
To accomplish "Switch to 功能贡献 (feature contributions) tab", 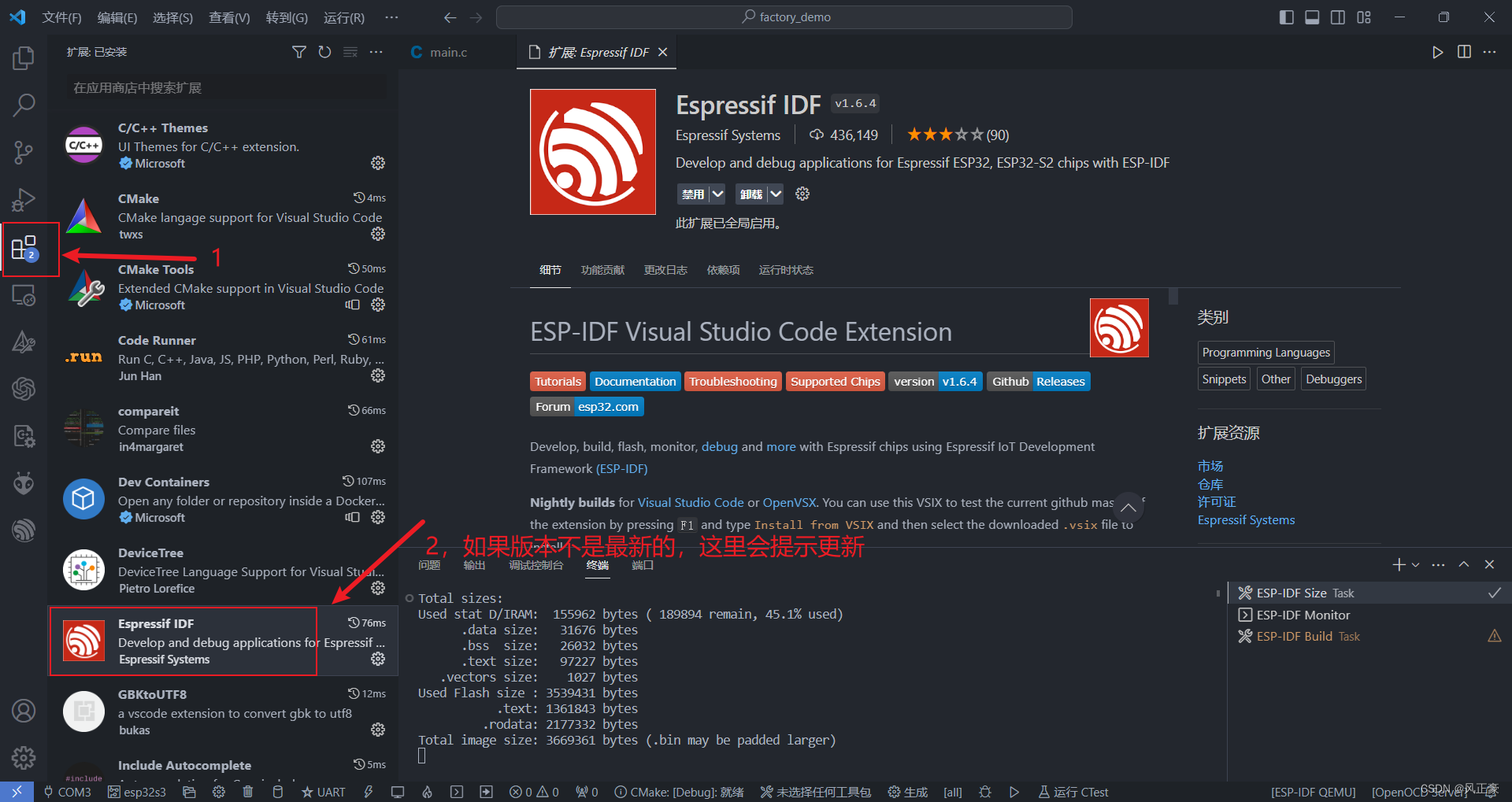I will coord(602,270).
